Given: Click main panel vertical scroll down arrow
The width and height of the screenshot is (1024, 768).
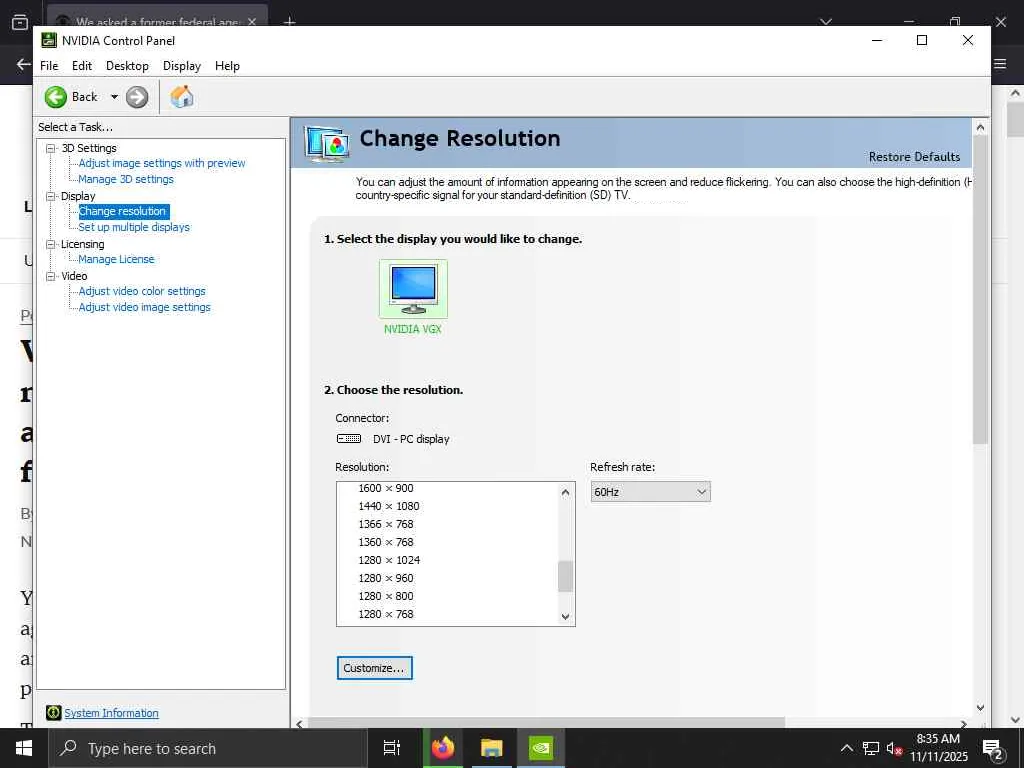Looking at the screenshot, I should pyautogui.click(x=980, y=707).
